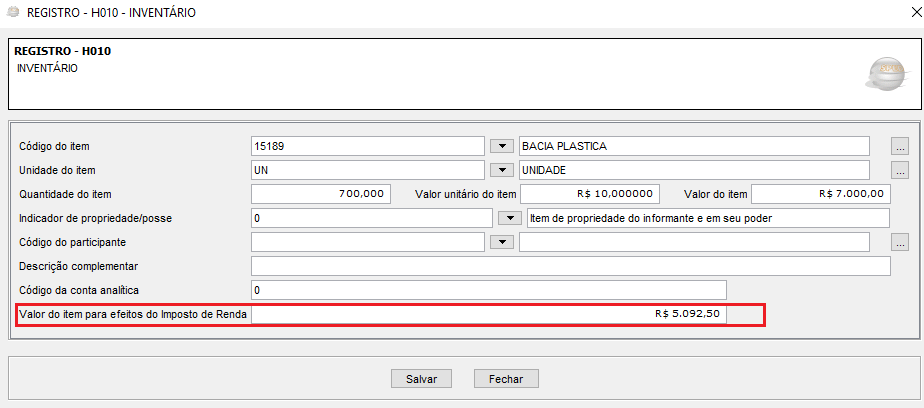The width and height of the screenshot is (924, 408).
Task: Expand the Código do participante dropdown
Action: 502,242
